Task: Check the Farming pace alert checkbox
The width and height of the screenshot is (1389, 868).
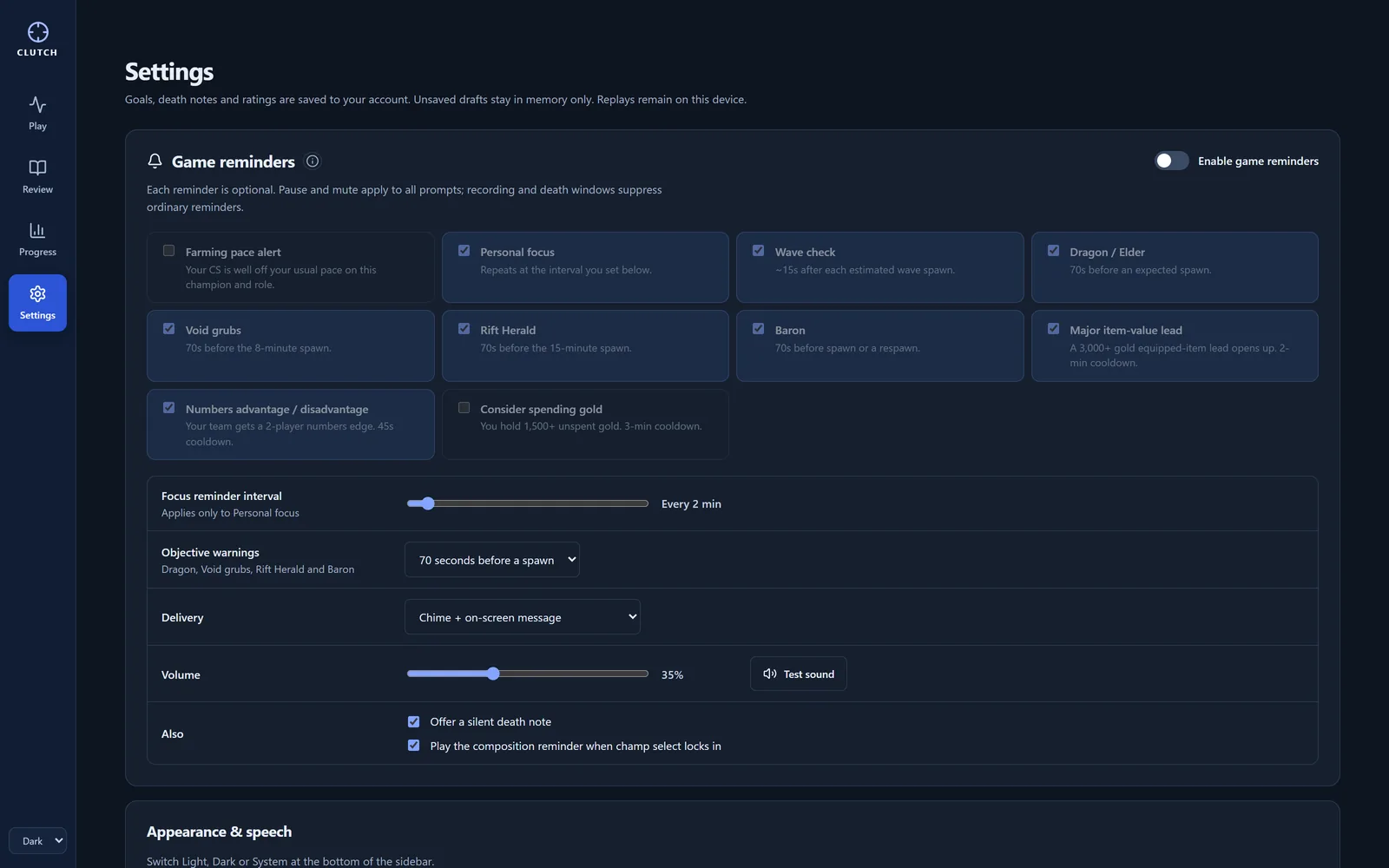Action: click(x=168, y=251)
